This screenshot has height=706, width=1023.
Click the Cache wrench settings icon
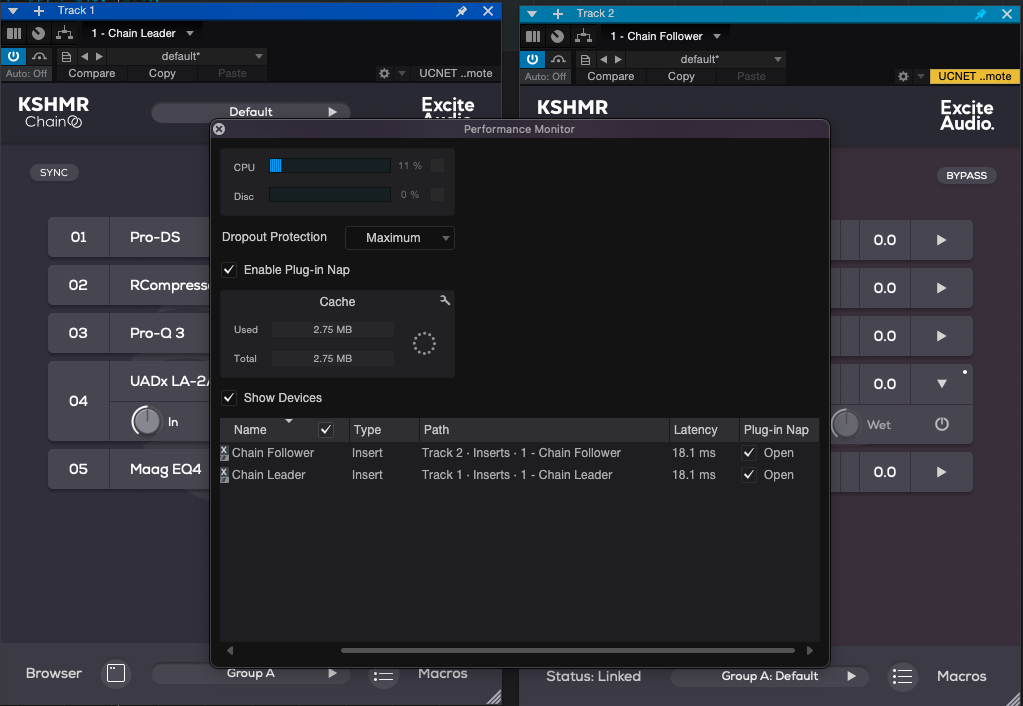pos(445,300)
